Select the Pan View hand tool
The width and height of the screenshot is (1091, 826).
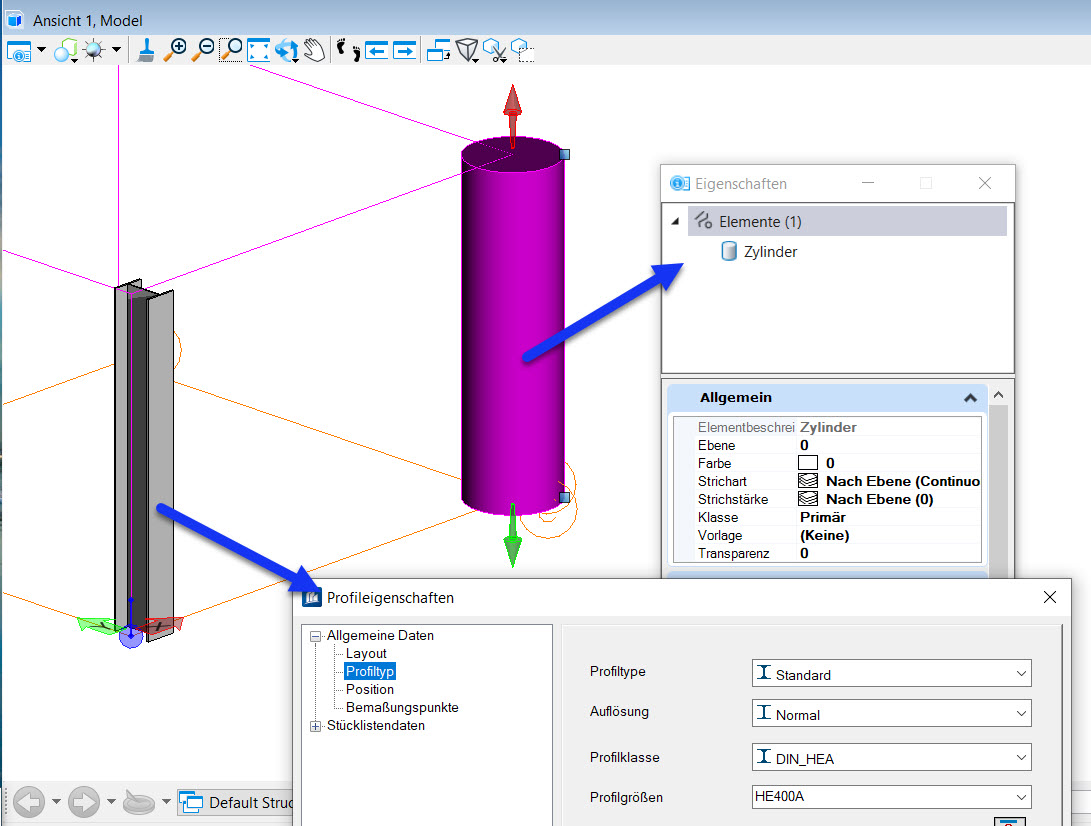pyautogui.click(x=315, y=49)
